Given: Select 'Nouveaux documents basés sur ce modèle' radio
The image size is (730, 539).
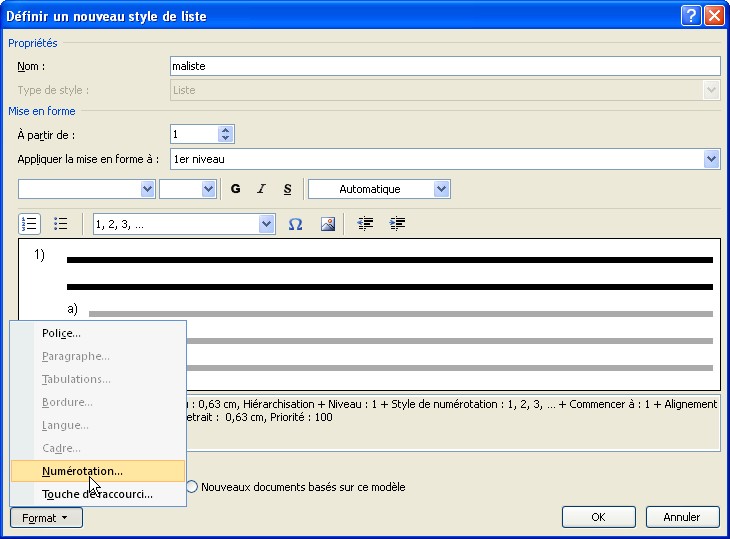Looking at the screenshot, I should 193,487.
